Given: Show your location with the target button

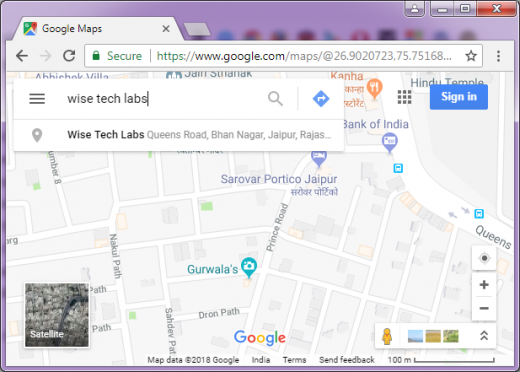Looking at the screenshot, I should point(484,258).
